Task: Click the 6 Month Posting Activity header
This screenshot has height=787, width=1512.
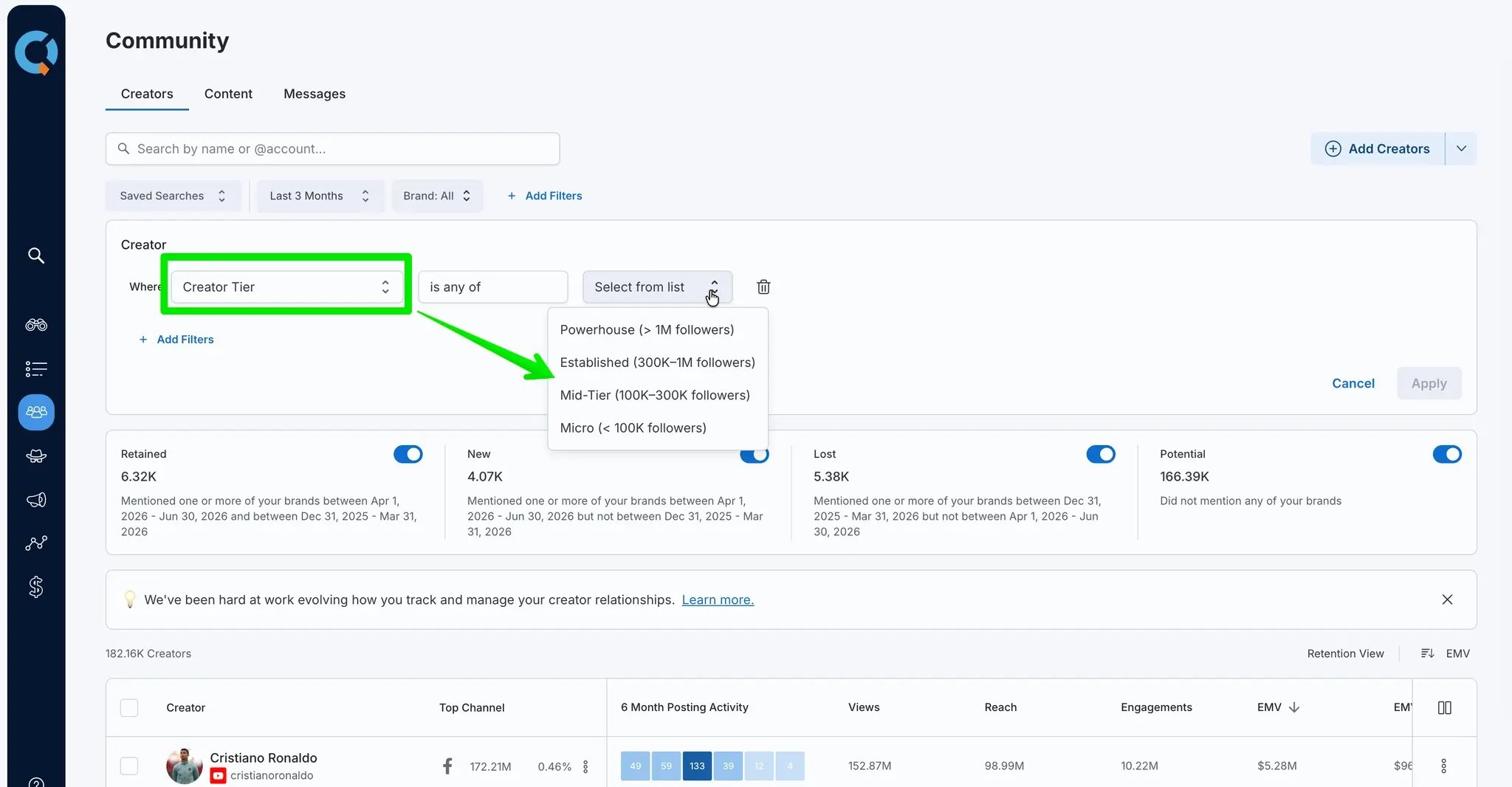Action: [684, 707]
